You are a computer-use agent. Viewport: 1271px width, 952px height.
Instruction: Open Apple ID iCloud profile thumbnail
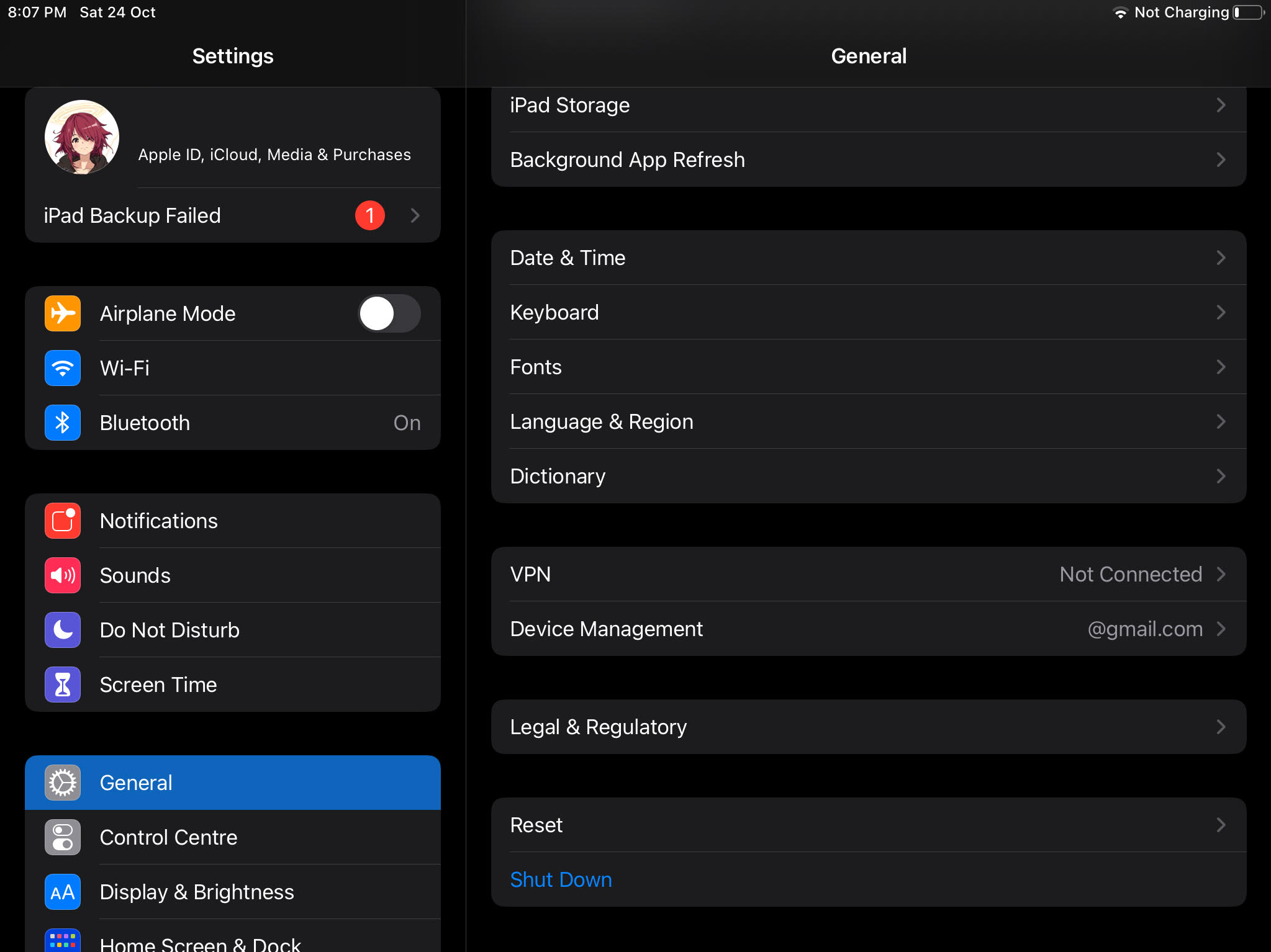(x=82, y=137)
